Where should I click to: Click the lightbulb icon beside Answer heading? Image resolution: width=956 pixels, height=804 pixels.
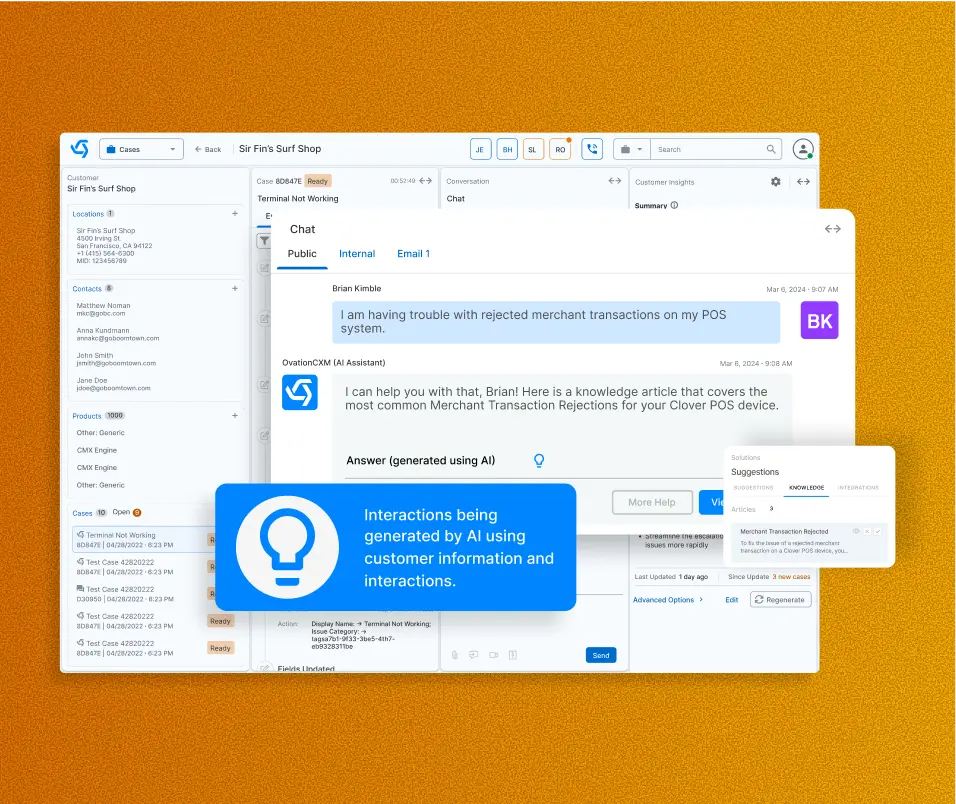pyautogui.click(x=539, y=460)
